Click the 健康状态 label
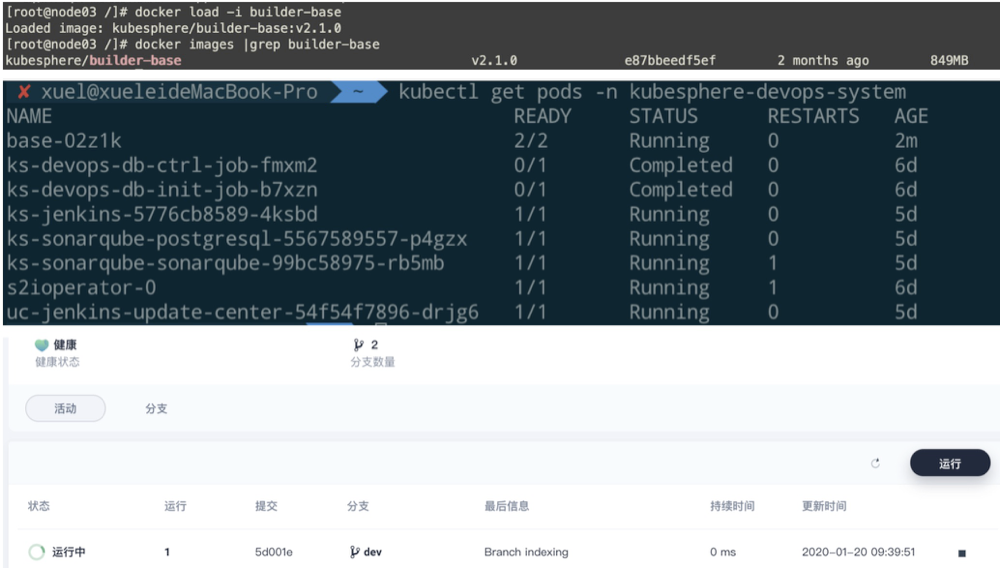The width and height of the screenshot is (1000, 568). [x=57, y=362]
